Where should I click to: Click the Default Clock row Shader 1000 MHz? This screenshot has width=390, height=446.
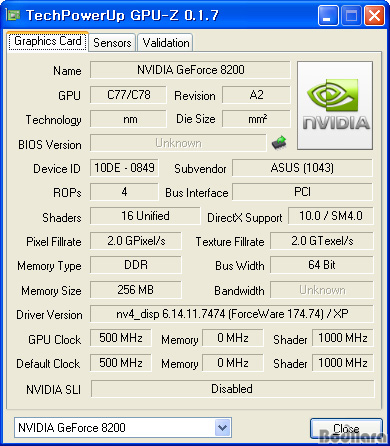tap(343, 363)
